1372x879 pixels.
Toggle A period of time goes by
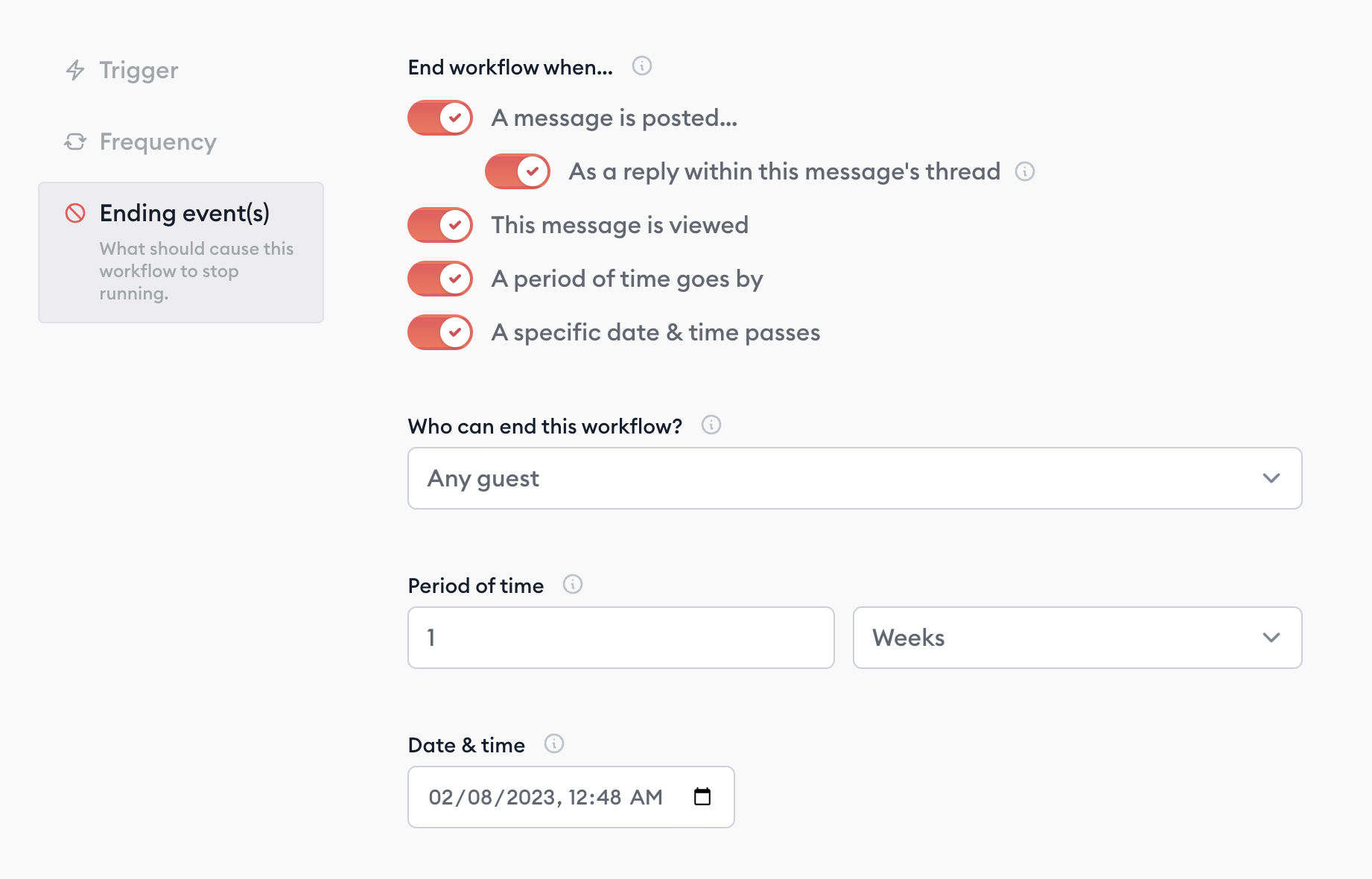tap(440, 279)
